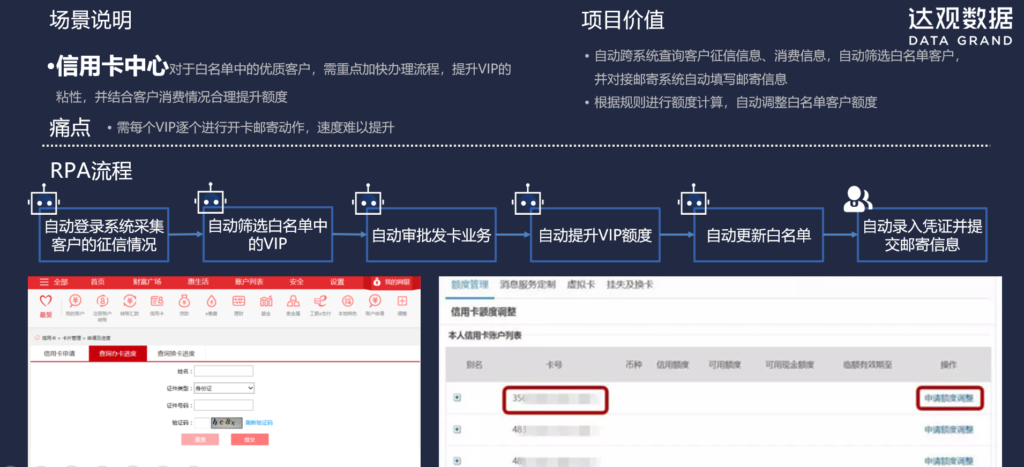Click the 最爱 heart icon

(x=45, y=302)
